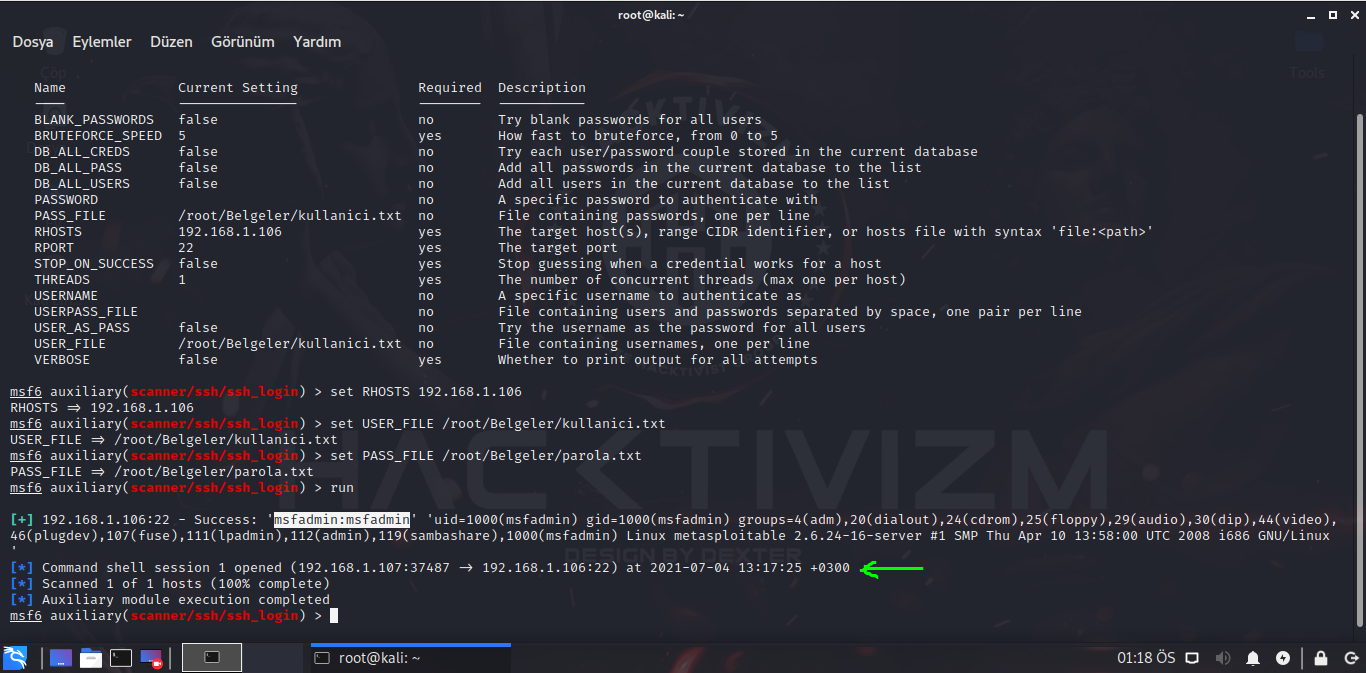Screen dimensions: 1366x673
Task: Open the Yardım menu
Action: point(317,42)
